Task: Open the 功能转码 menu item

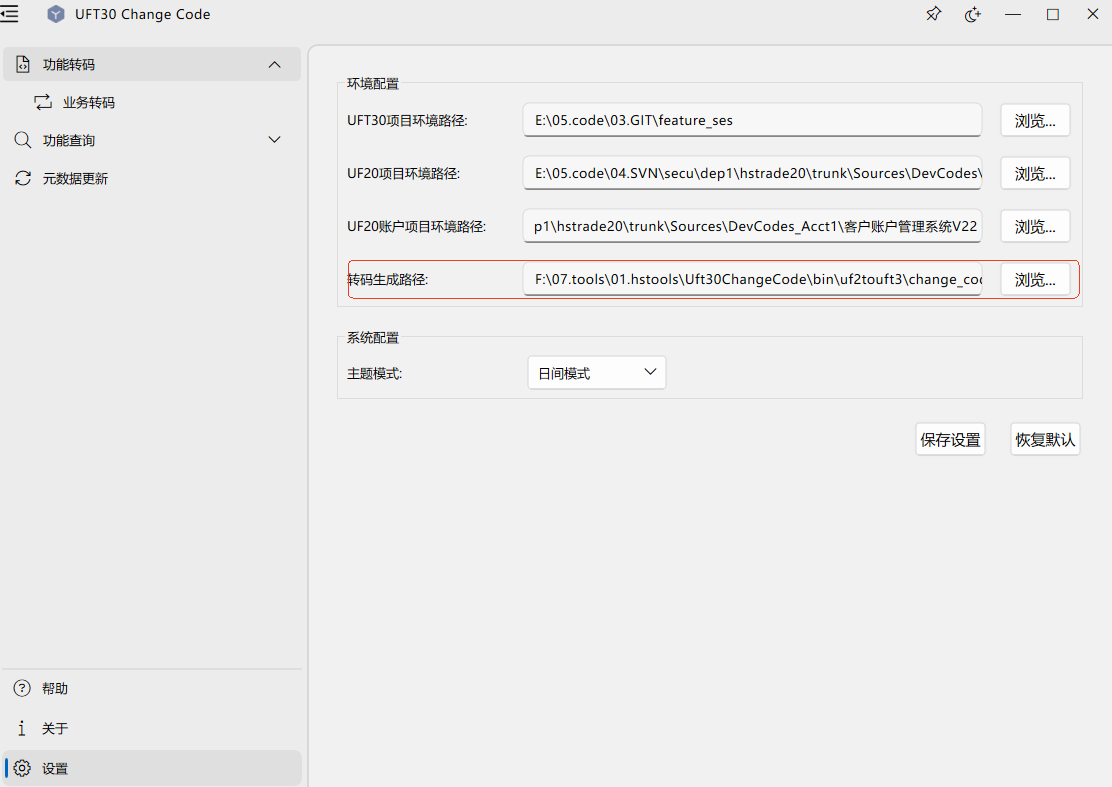Action: coord(152,65)
